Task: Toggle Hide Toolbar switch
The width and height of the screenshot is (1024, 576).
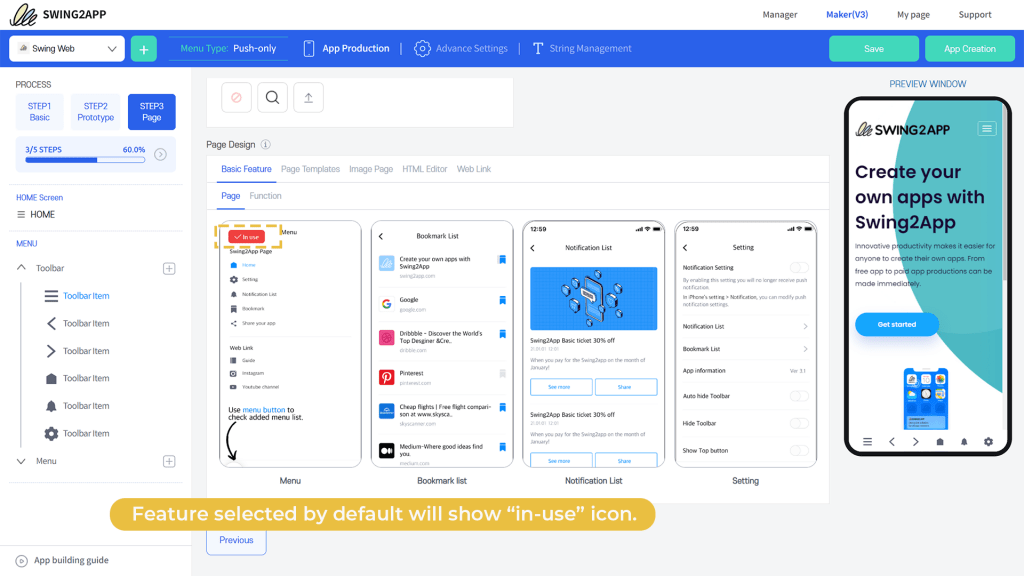Action: [x=799, y=423]
